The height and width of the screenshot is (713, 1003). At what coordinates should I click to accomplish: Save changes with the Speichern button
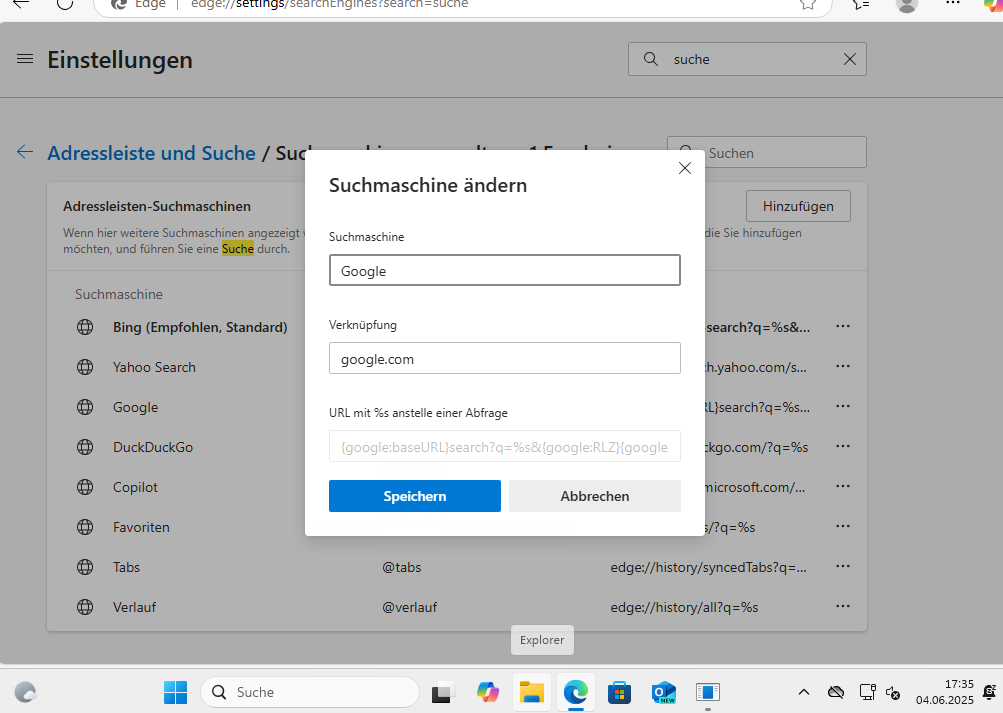click(415, 496)
